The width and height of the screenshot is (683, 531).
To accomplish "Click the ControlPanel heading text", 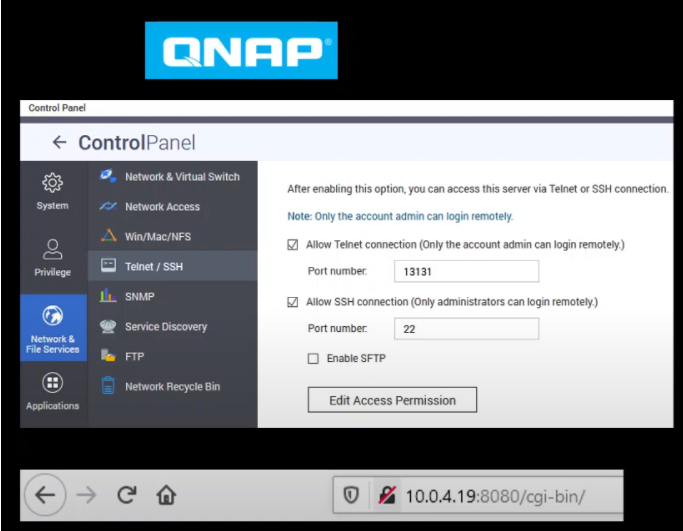I will click(137, 142).
